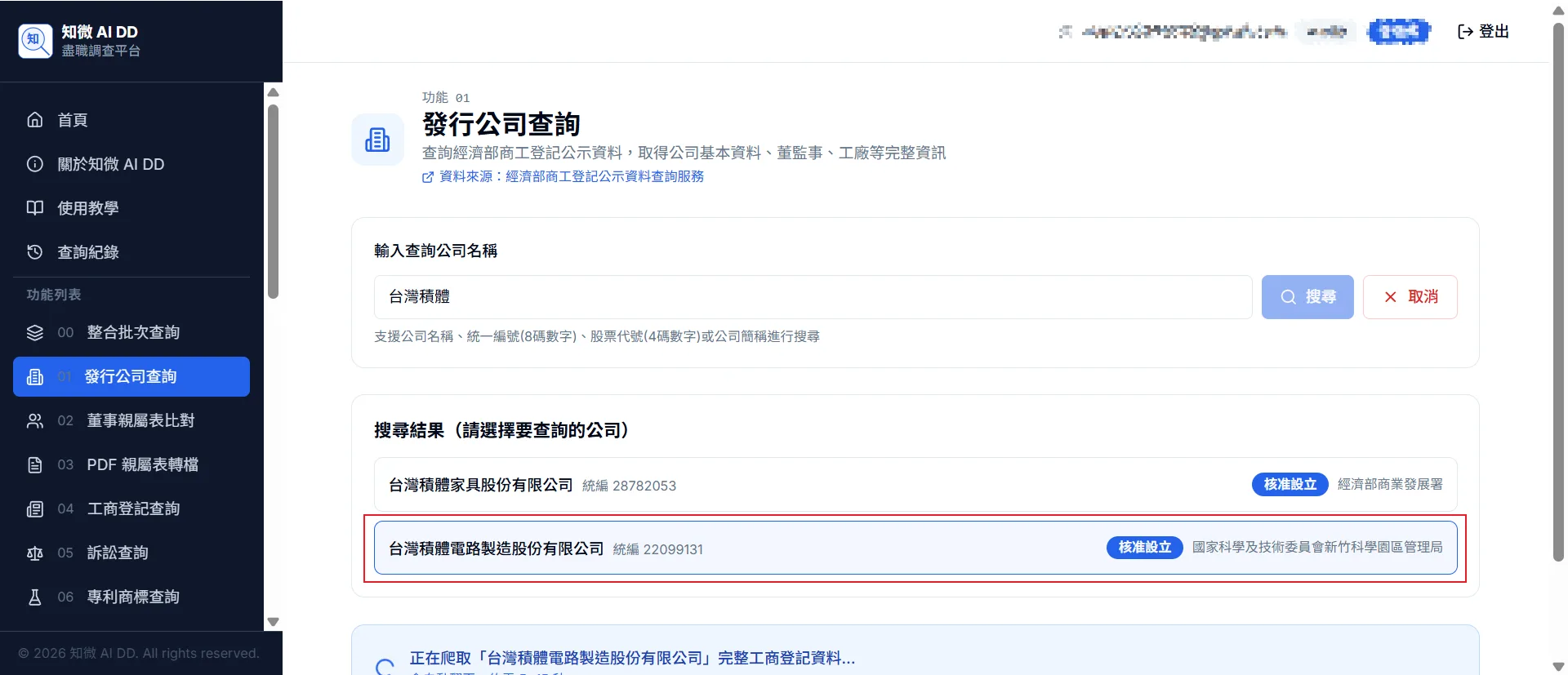
Task: Select 02 董事親屬表比對 function
Action: coord(131,420)
